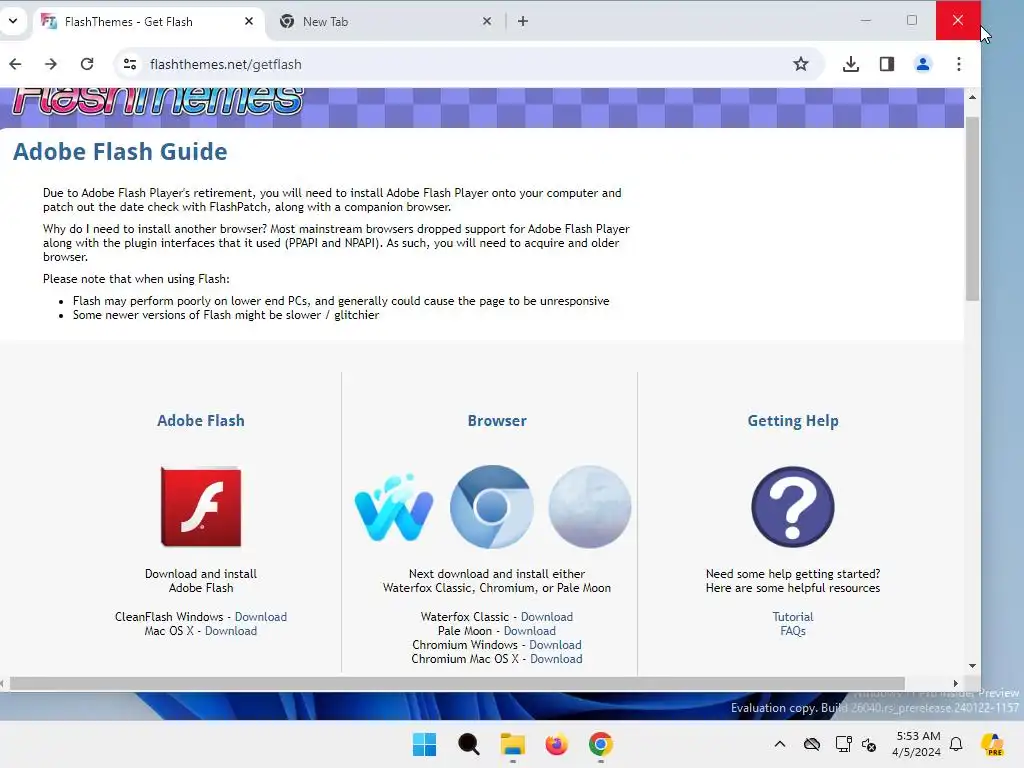Click the Pale Moon browser logo

click(x=590, y=507)
